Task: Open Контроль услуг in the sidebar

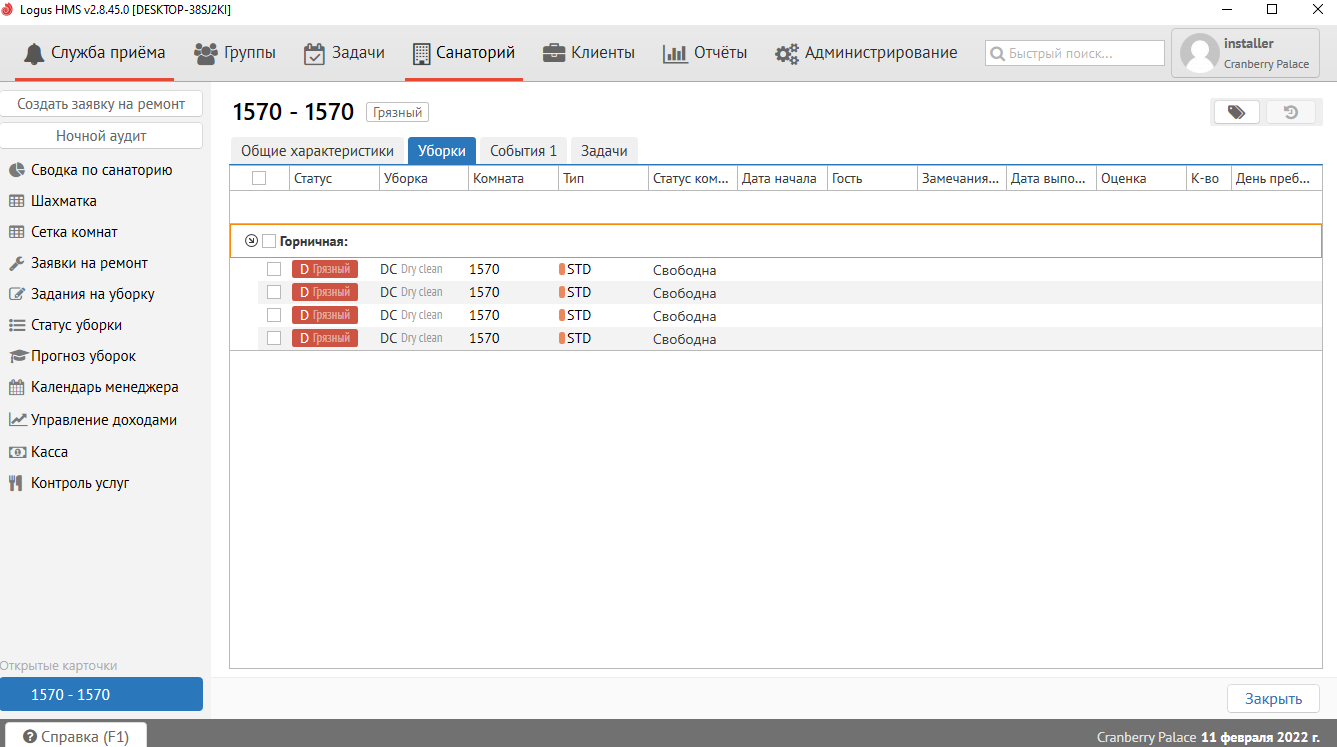Action: [x=80, y=483]
